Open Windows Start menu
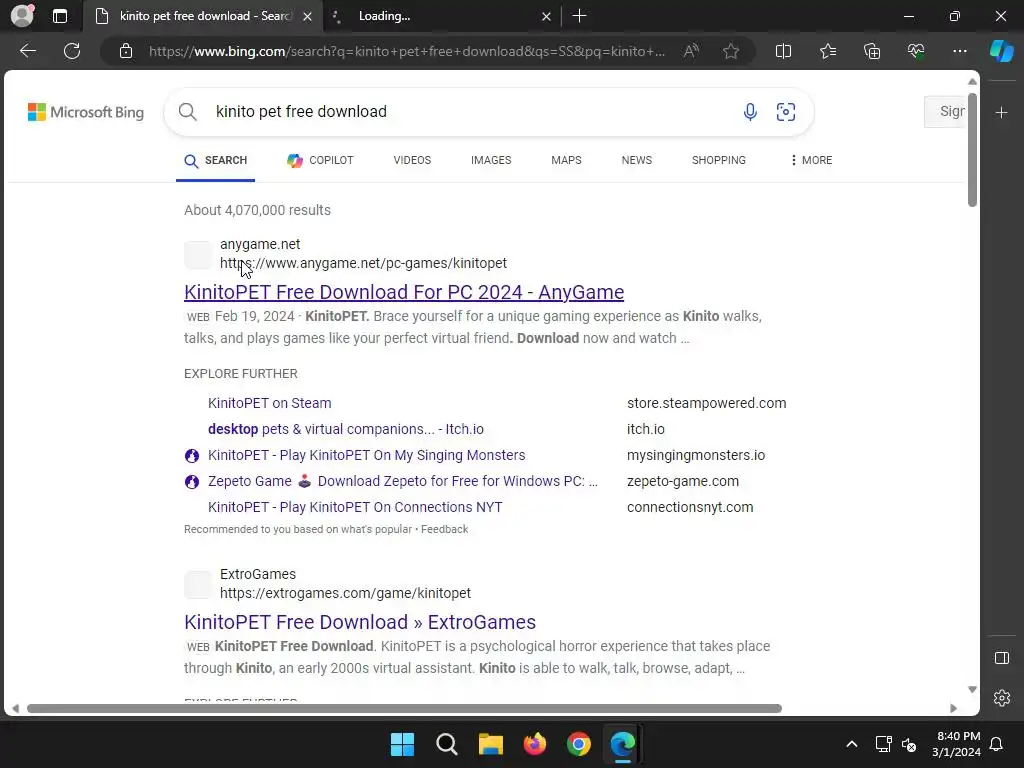The image size is (1024, 768). (x=402, y=744)
